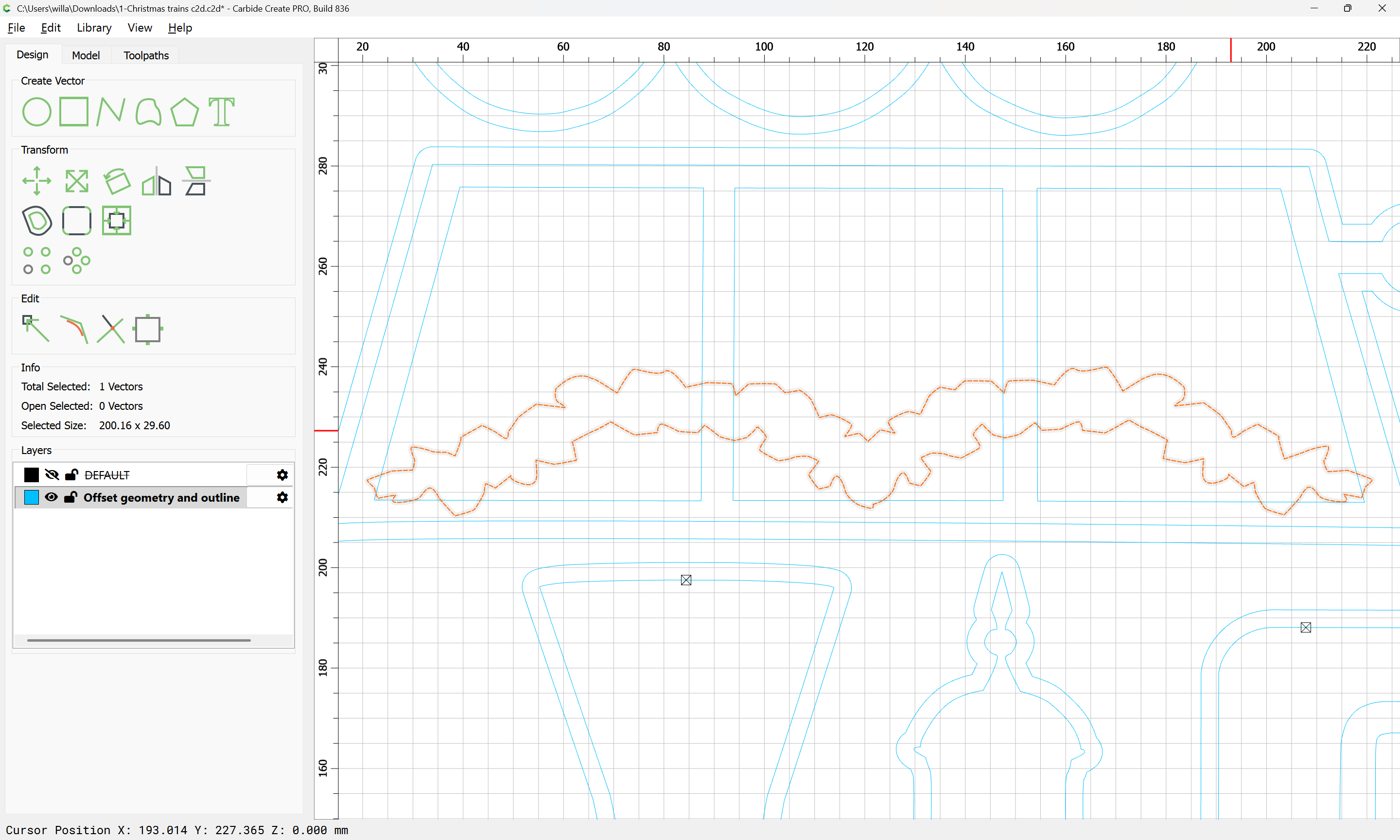Image resolution: width=1400 pixels, height=840 pixels.
Task: Click the blue Offset geometry layer swatch
Action: 32,497
